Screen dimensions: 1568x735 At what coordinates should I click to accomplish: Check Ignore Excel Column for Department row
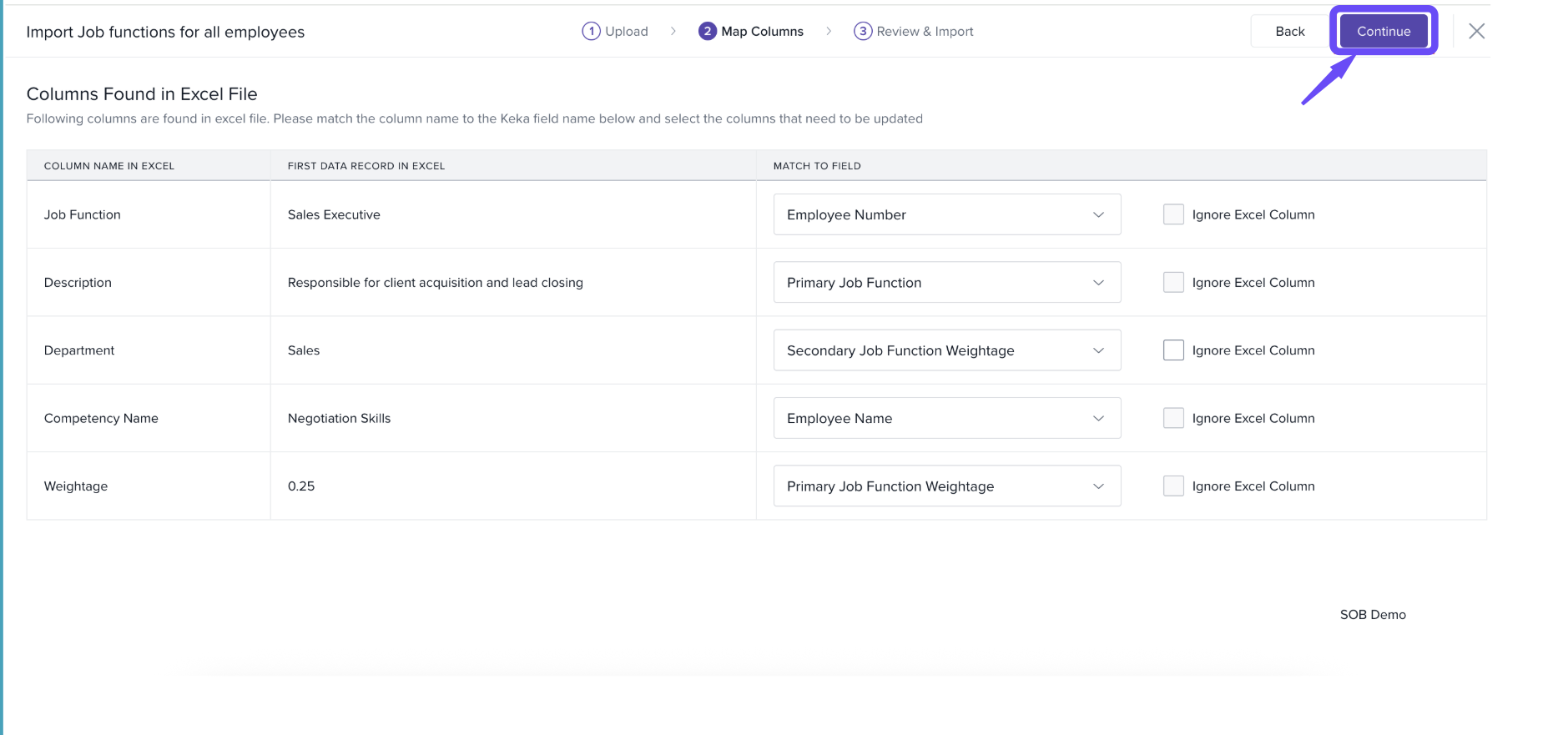(1173, 350)
